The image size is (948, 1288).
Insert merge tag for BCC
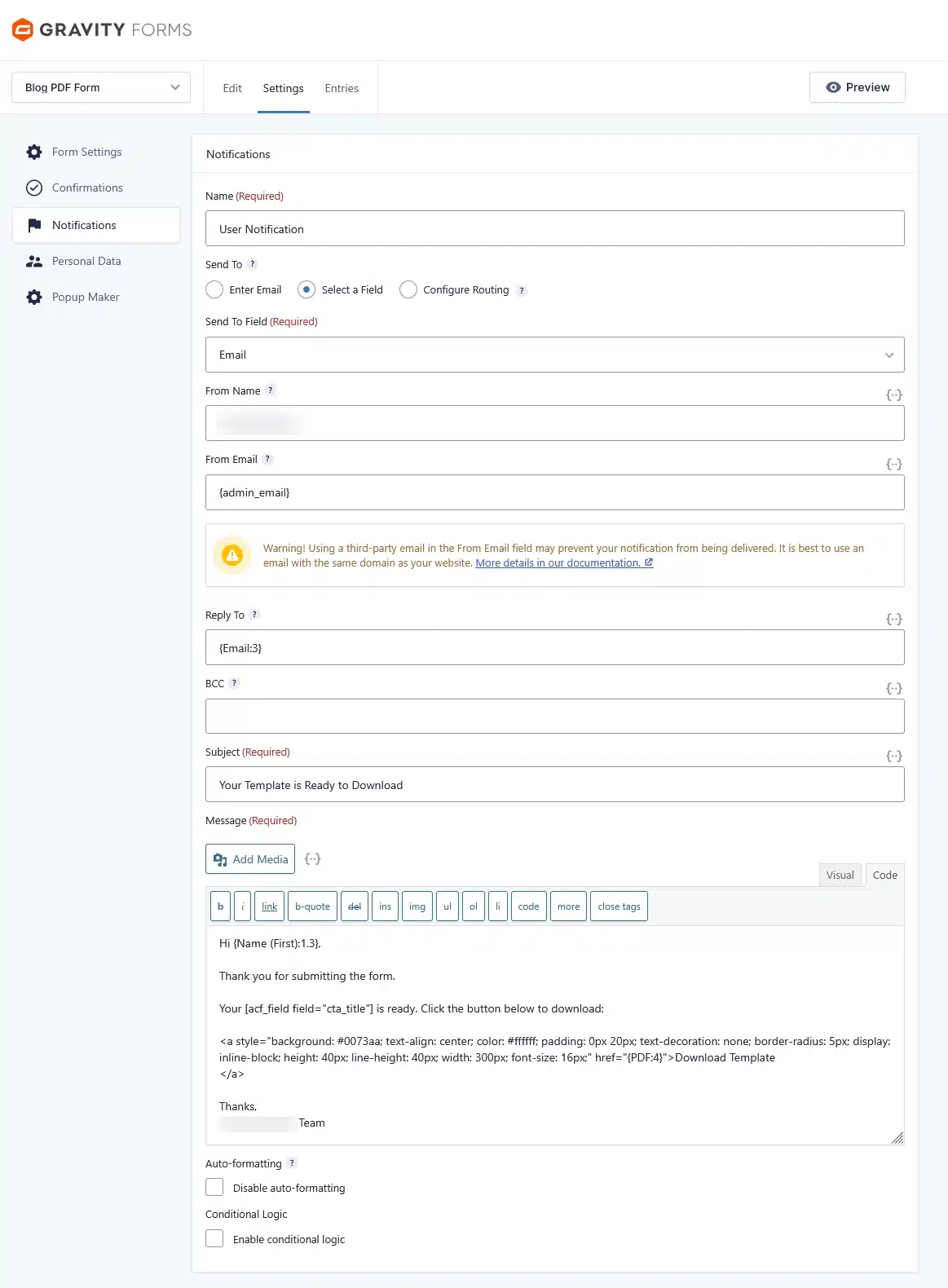click(894, 688)
